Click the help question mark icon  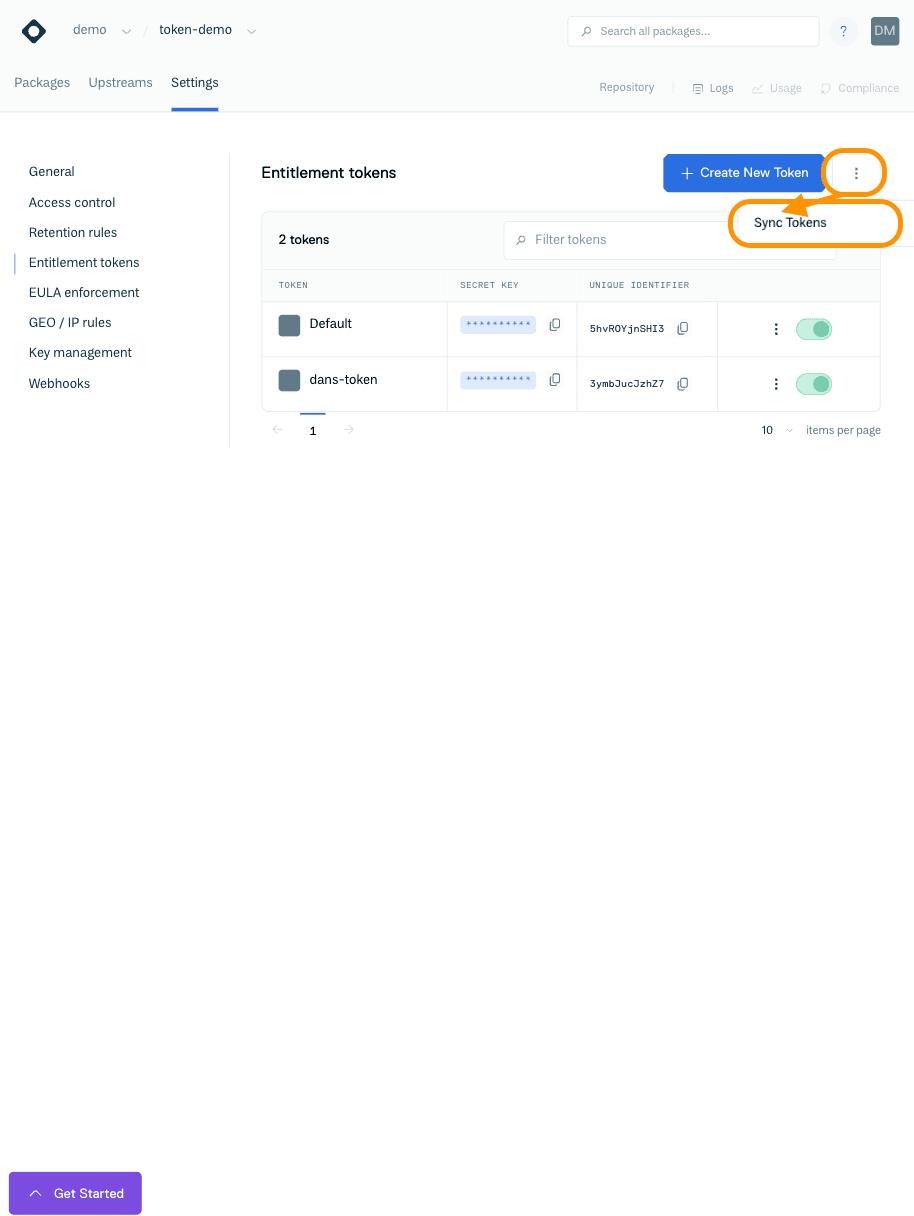843,31
